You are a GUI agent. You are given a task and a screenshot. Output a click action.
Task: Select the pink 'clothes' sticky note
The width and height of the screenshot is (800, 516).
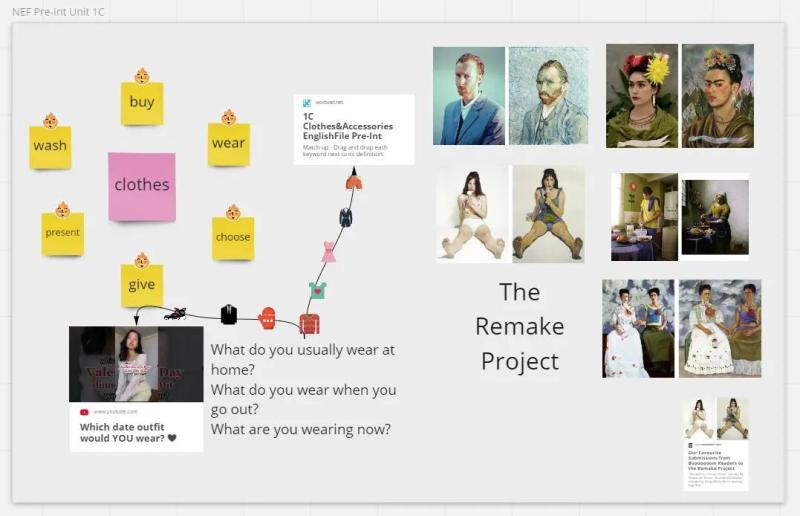coord(142,186)
